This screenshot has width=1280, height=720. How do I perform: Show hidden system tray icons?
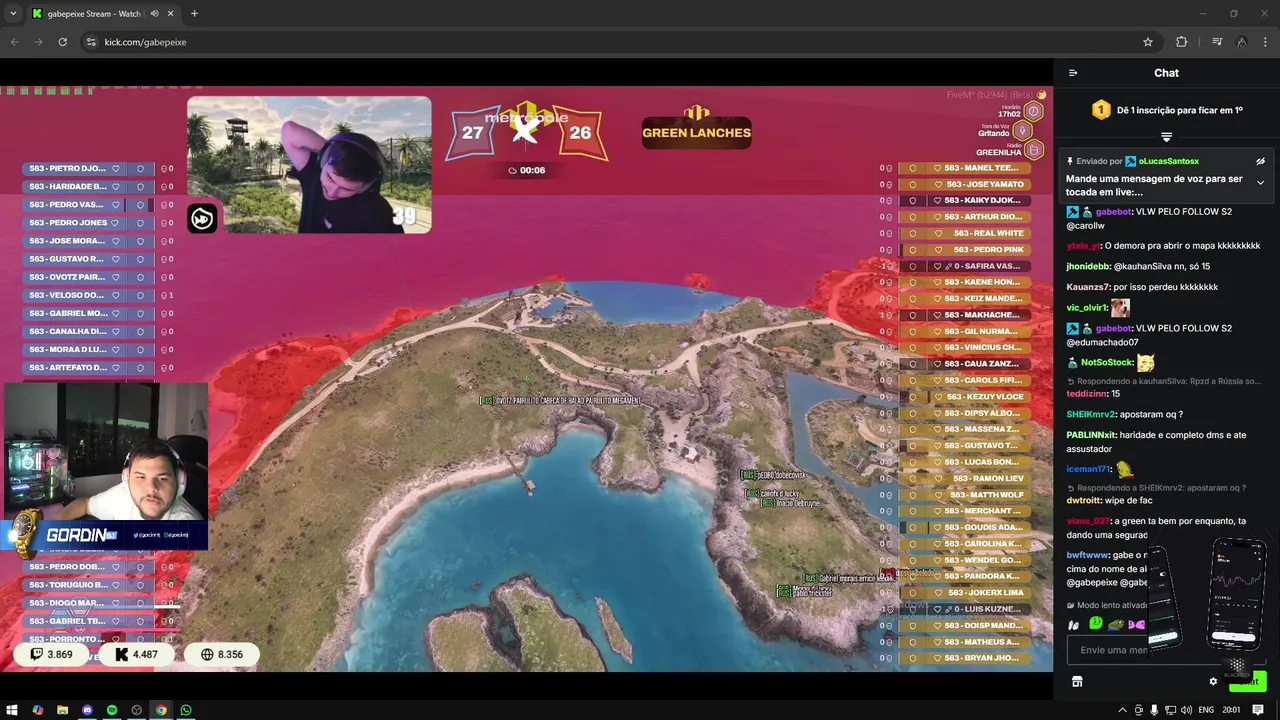(x=1121, y=710)
